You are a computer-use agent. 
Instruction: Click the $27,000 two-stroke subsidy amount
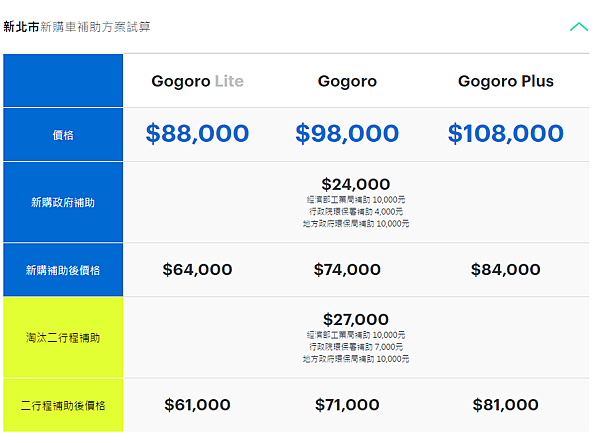coord(355,319)
